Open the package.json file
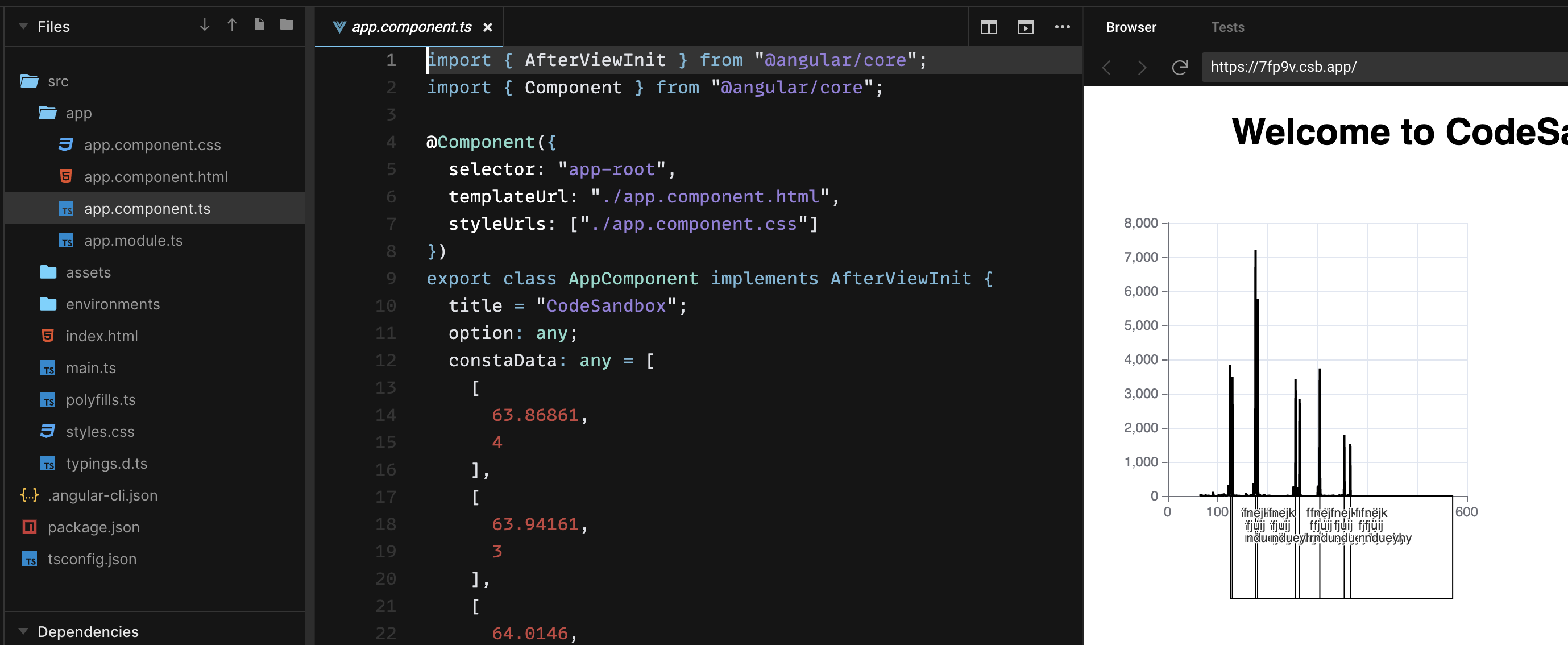This screenshot has width=1568, height=645. (x=94, y=527)
